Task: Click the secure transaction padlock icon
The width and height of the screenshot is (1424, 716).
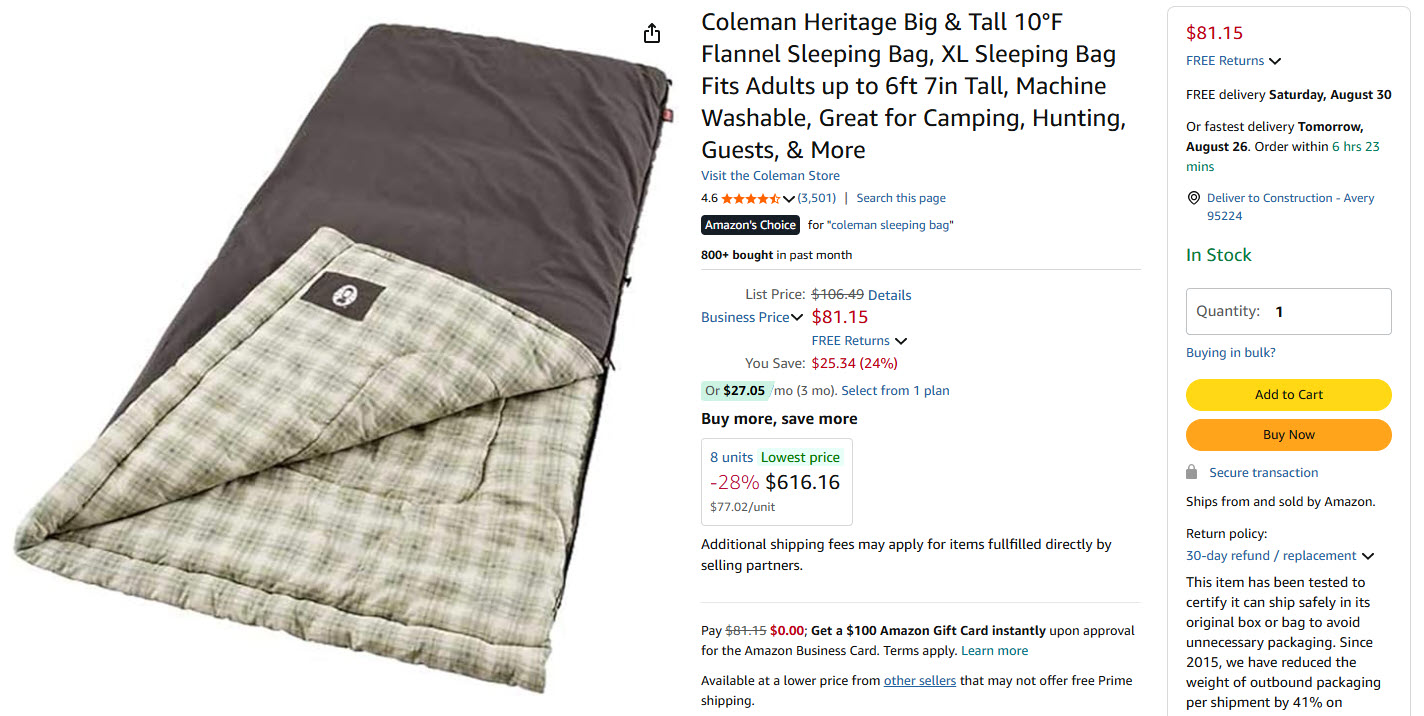Action: coord(1191,472)
